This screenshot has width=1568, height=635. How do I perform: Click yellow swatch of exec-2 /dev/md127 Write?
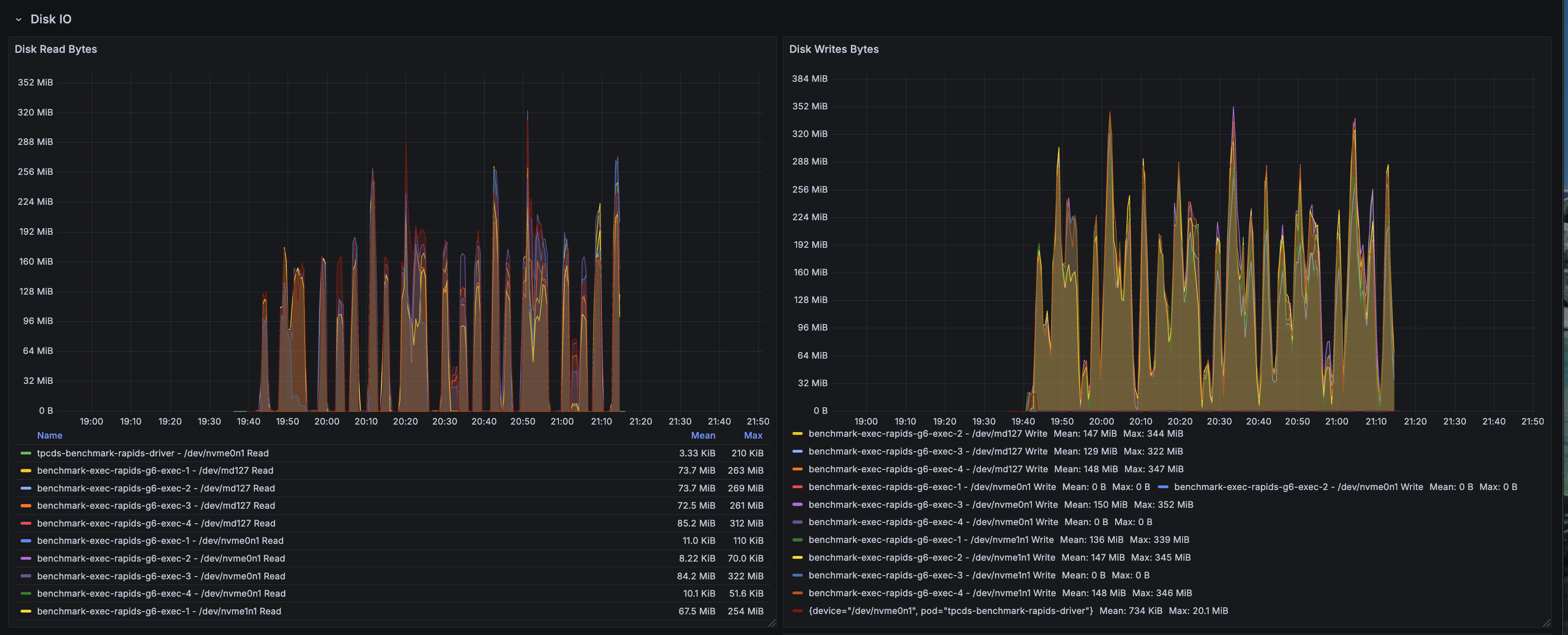pyautogui.click(x=797, y=433)
